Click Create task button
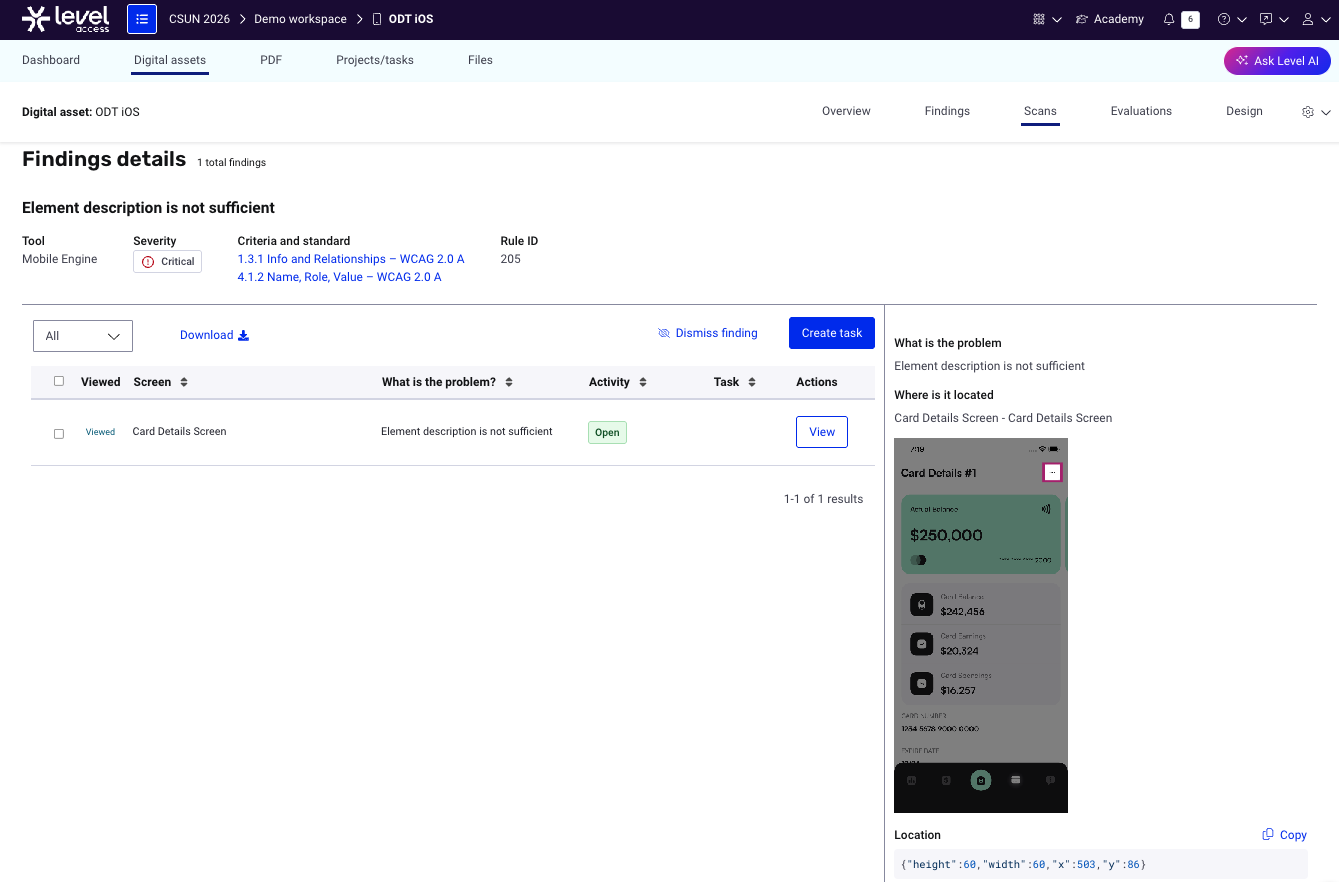Viewport: 1339px width, 882px height. pos(832,333)
